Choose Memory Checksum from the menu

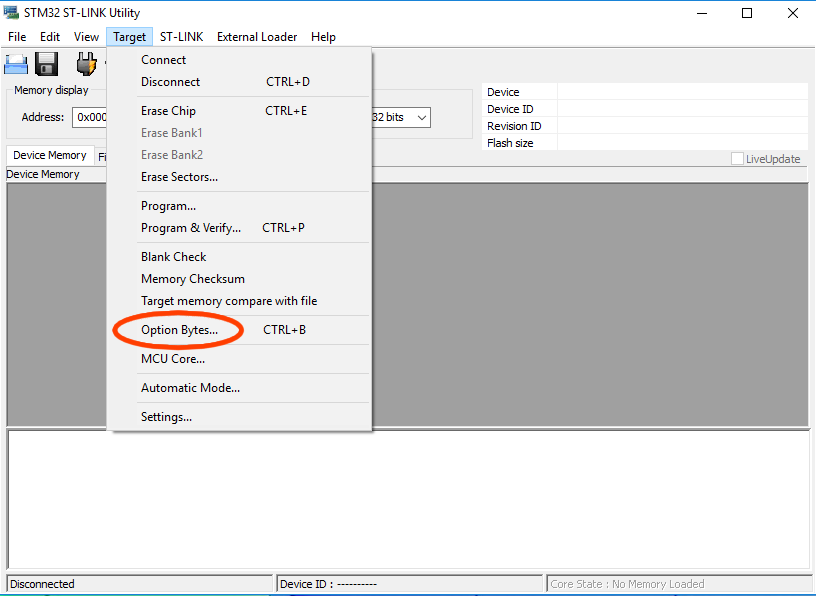coord(192,278)
